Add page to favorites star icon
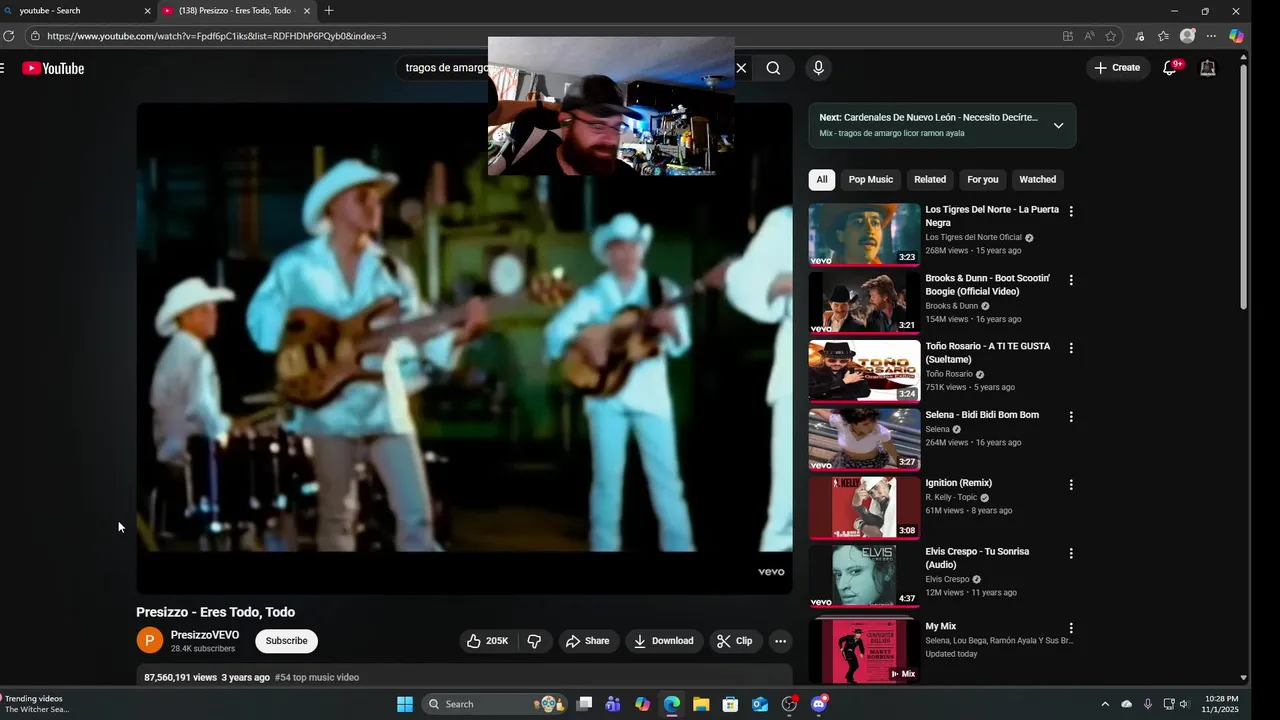 1111,36
